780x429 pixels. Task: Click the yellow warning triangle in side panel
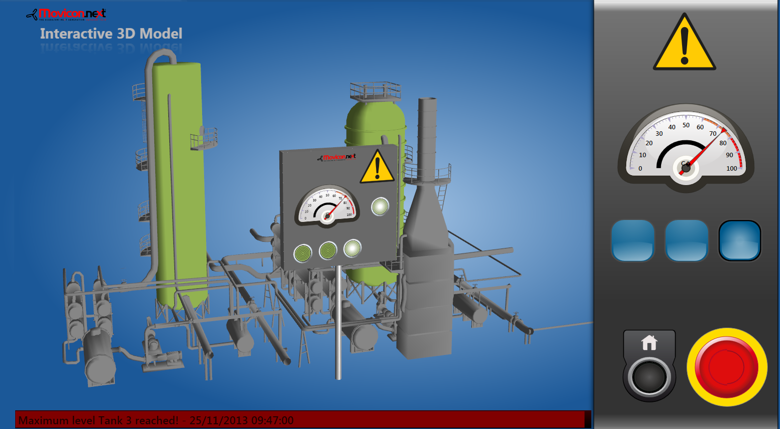[x=684, y=43]
